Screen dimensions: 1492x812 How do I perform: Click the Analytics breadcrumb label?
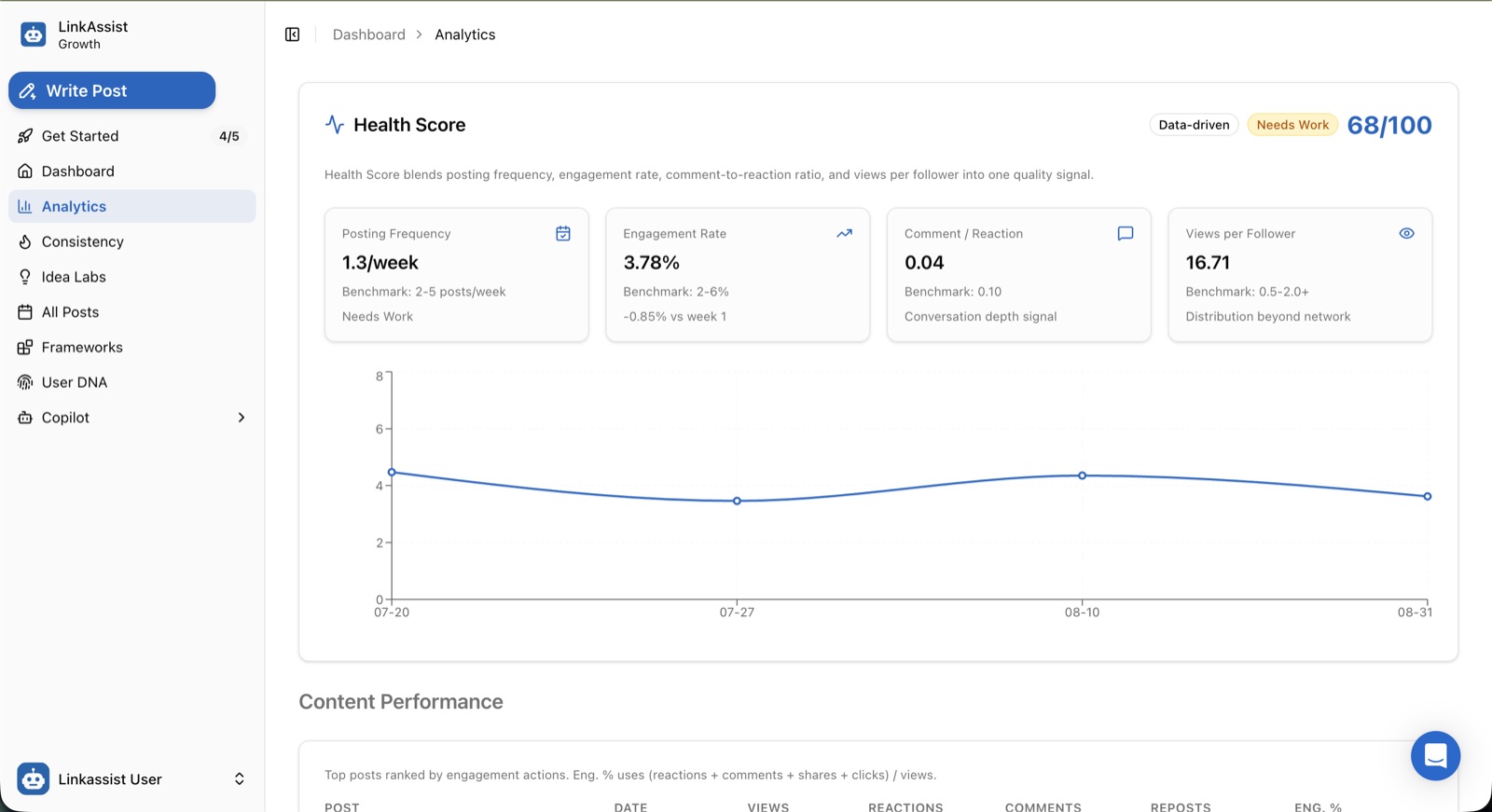[465, 34]
